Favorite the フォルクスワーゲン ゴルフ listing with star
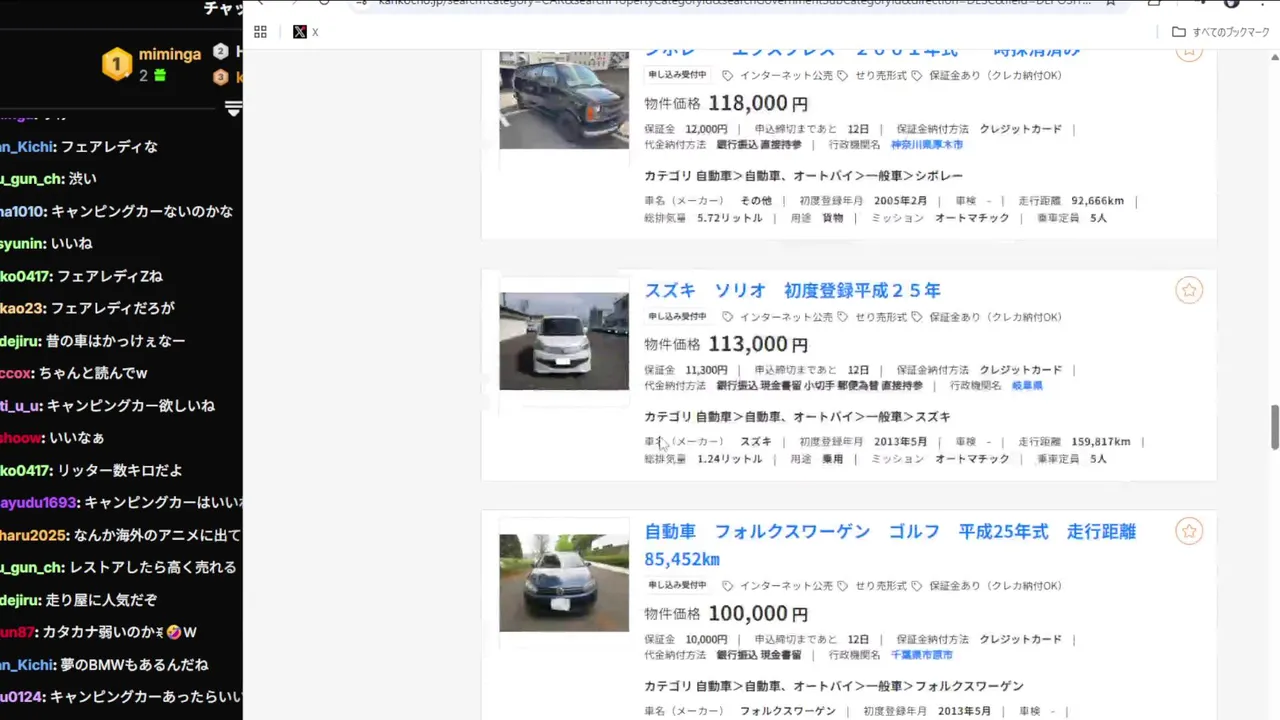The width and height of the screenshot is (1280, 720). (1189, 531)
